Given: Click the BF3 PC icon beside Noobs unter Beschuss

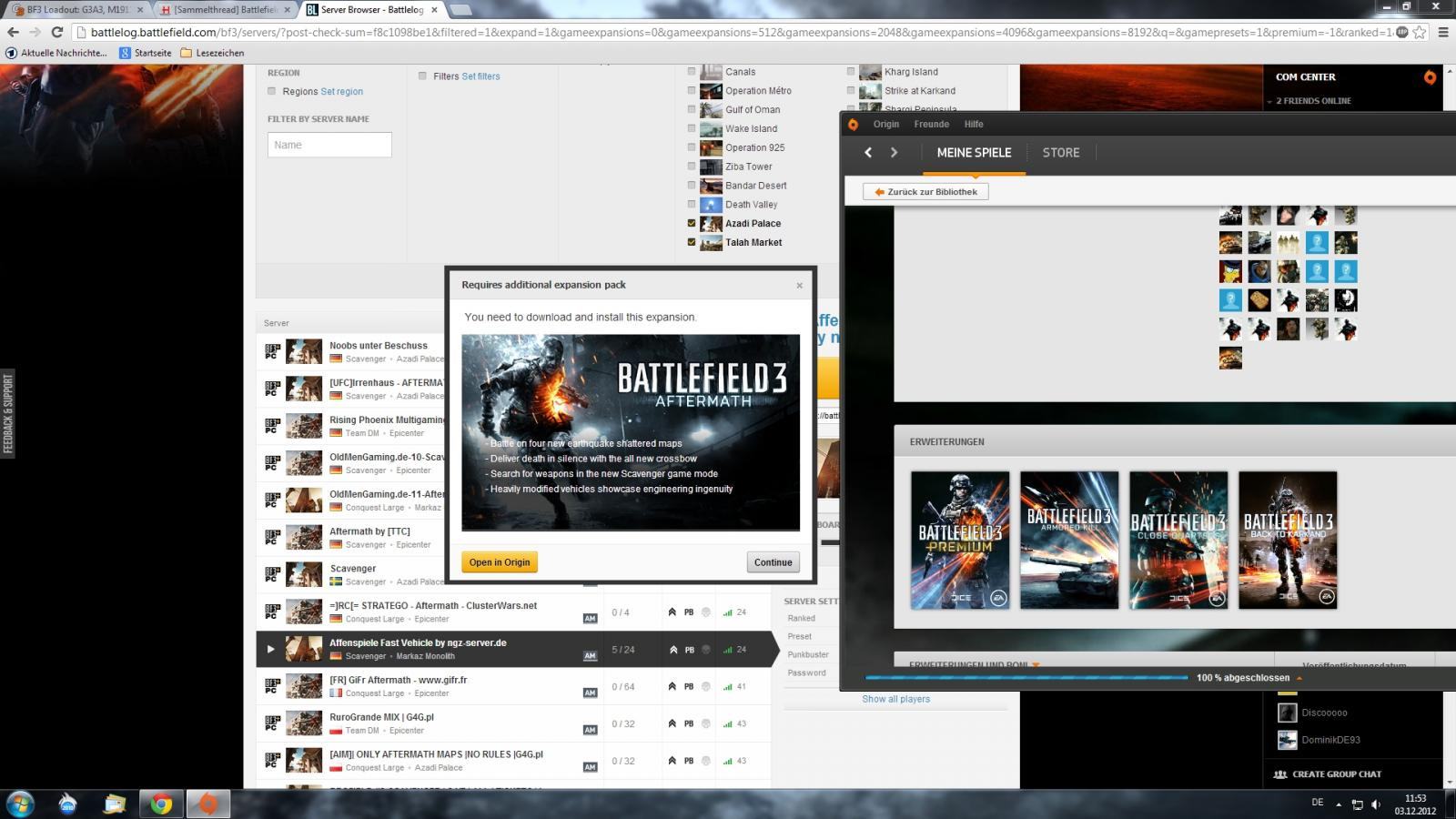Looking at the screenshot, I should (x=271, y=351).
